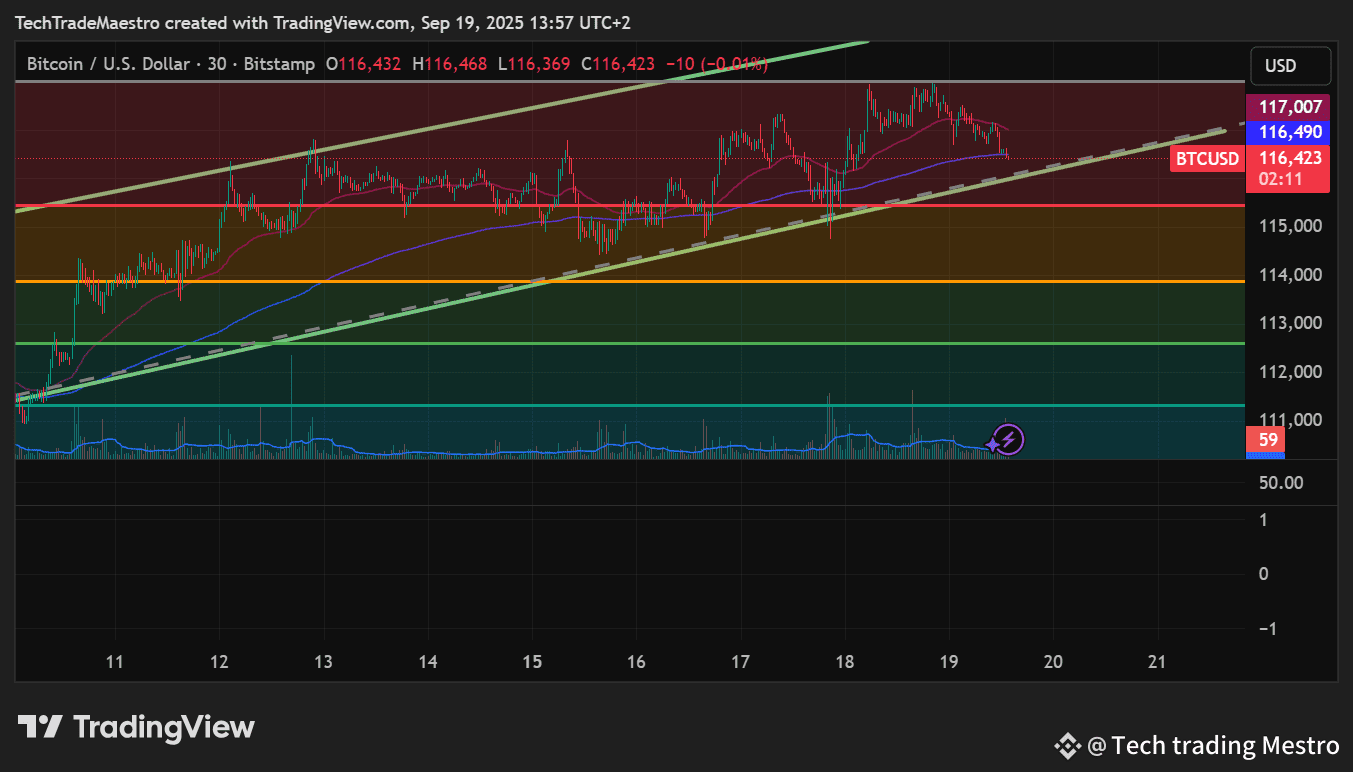Click date 17 on the time axis
Image resolution: width=1353 pixels, height=772 pixels.
(740, 662)
